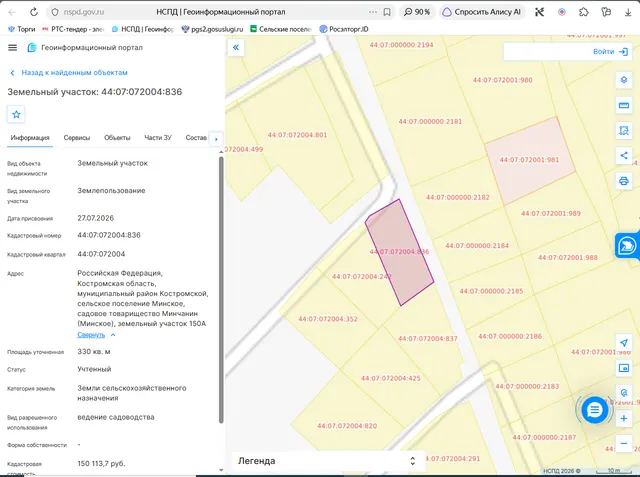Click parcel label 44:07:000000:2194

(x=401, y=45)
